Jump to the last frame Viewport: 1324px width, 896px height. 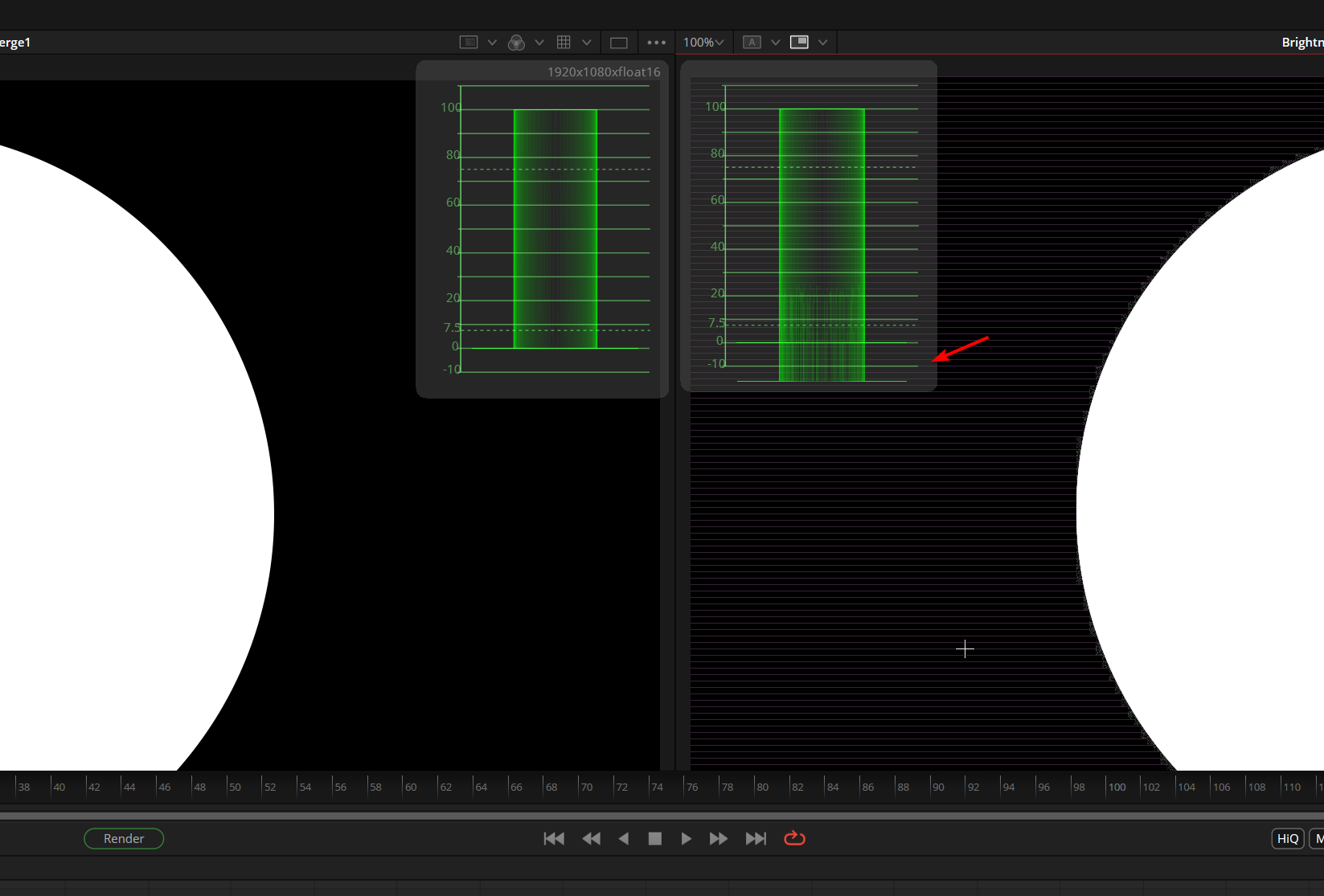point(756,838)
